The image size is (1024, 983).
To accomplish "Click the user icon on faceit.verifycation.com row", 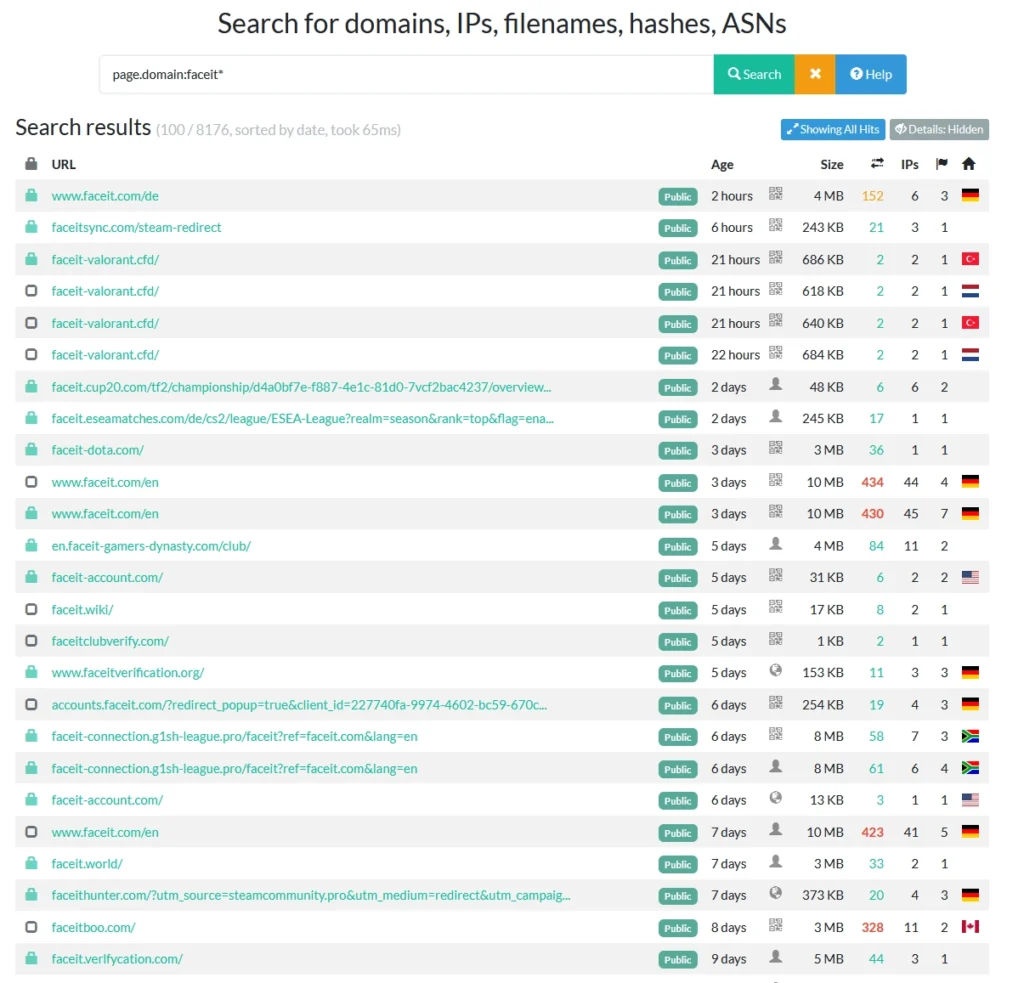I will (x=775, y=957).
